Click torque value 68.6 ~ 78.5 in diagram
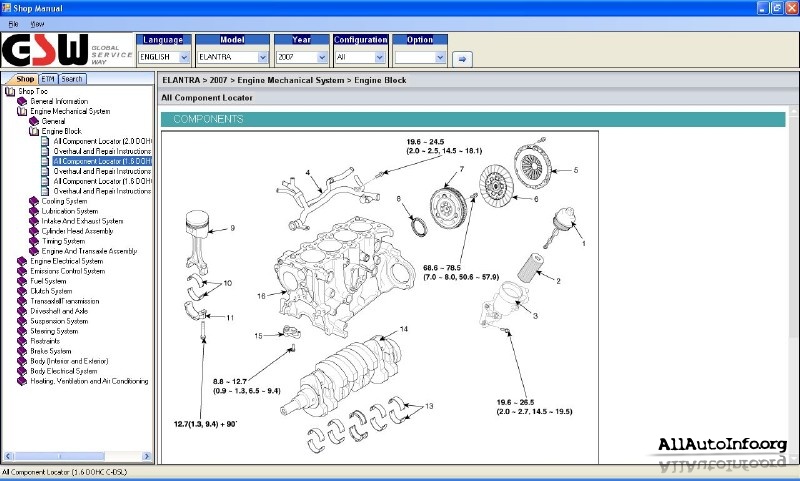Viewport: 800px width, 481px height. [x=442, y=268]
